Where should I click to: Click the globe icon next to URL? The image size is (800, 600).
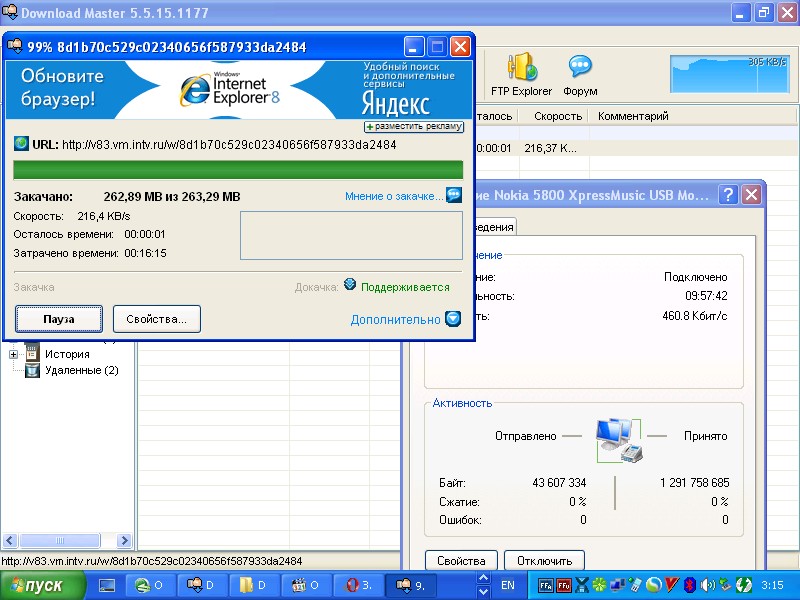pos(21,143)
